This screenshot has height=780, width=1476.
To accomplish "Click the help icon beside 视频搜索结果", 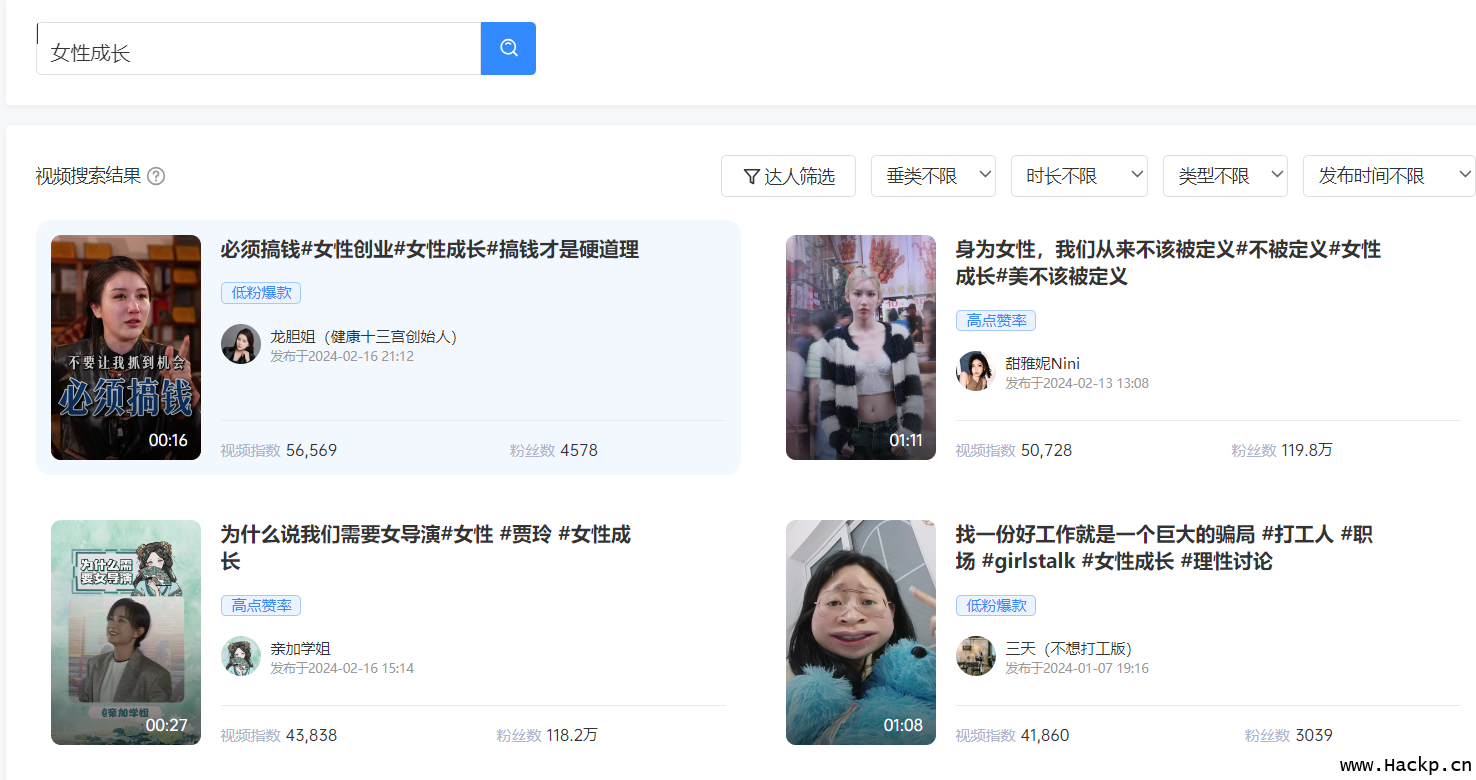I will [156, 176].
